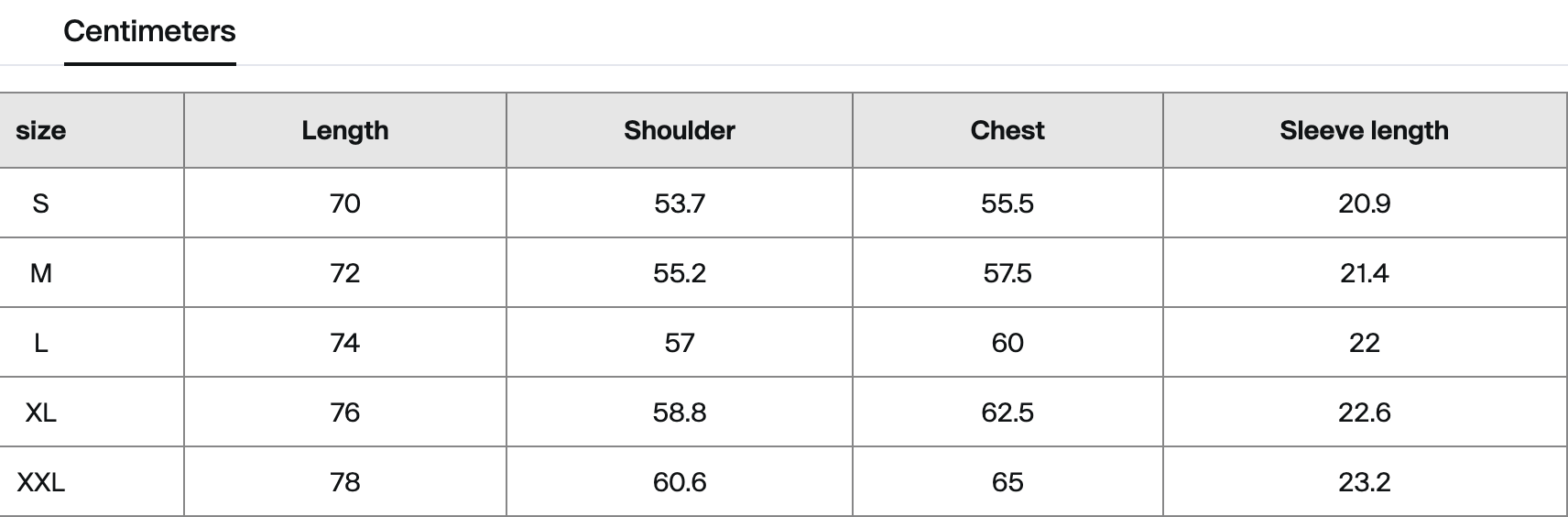Viewport: 1568px width, 517px height.
Task: Click the Shoulder column header
Action: tap(679, 130)
